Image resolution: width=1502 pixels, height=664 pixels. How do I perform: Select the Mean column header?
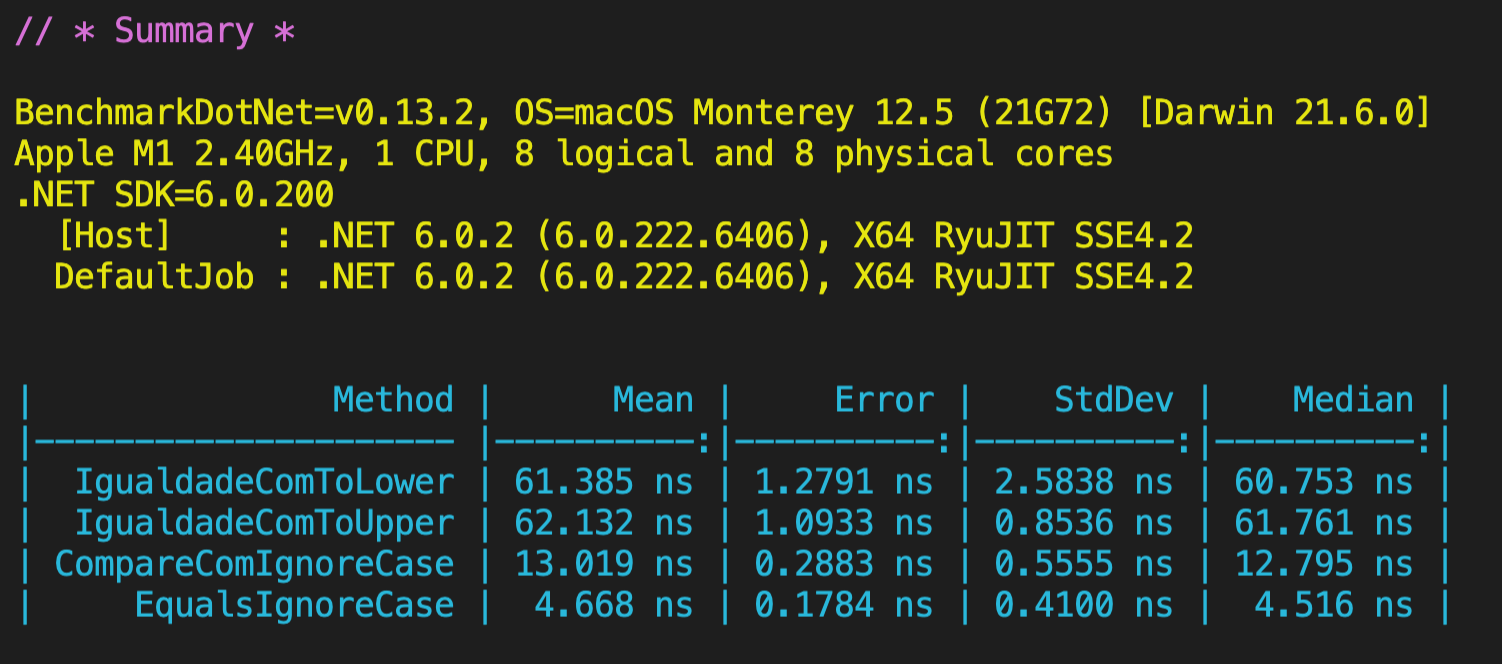pos(655,399)
